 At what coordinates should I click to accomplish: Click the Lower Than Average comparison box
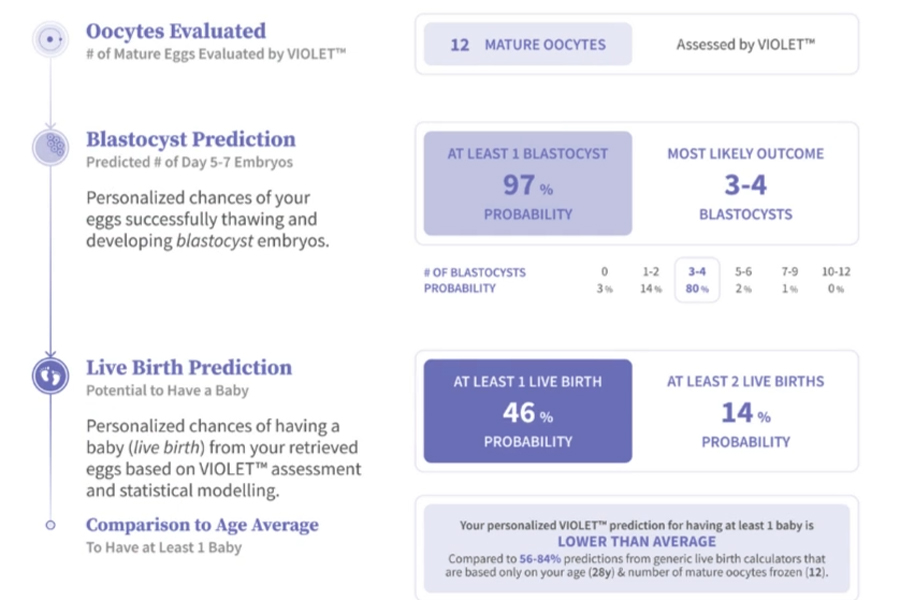coord(636,548)
